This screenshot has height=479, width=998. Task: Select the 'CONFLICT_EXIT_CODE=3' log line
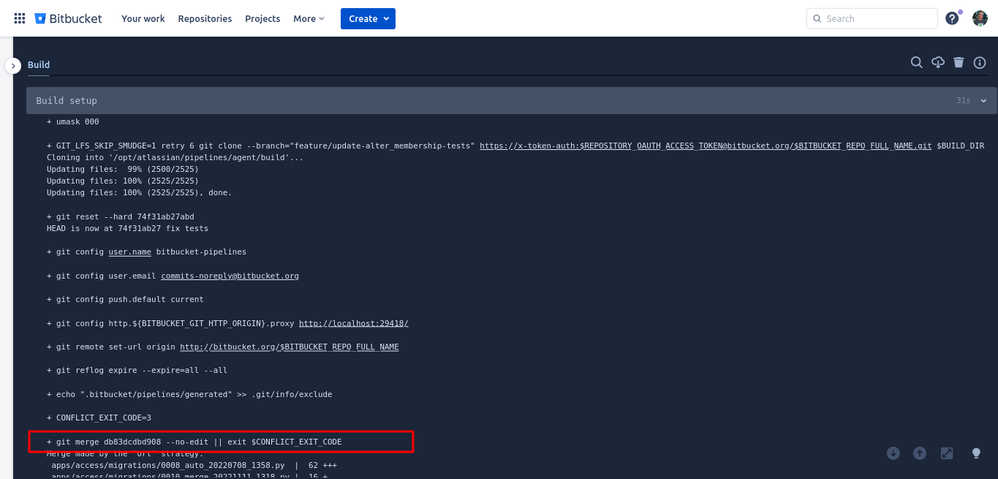[x=99, y=417]
